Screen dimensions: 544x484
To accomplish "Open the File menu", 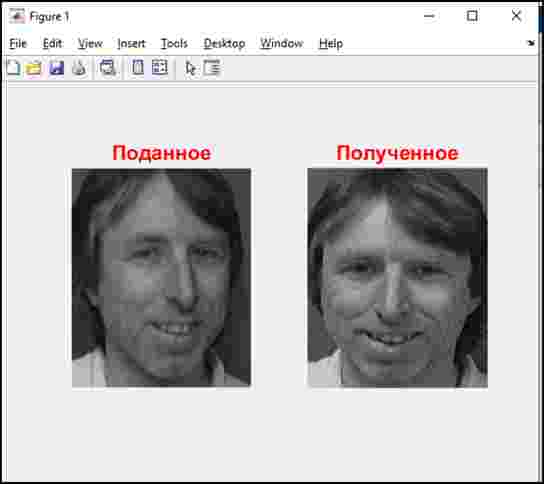I will tap(18, 44).
